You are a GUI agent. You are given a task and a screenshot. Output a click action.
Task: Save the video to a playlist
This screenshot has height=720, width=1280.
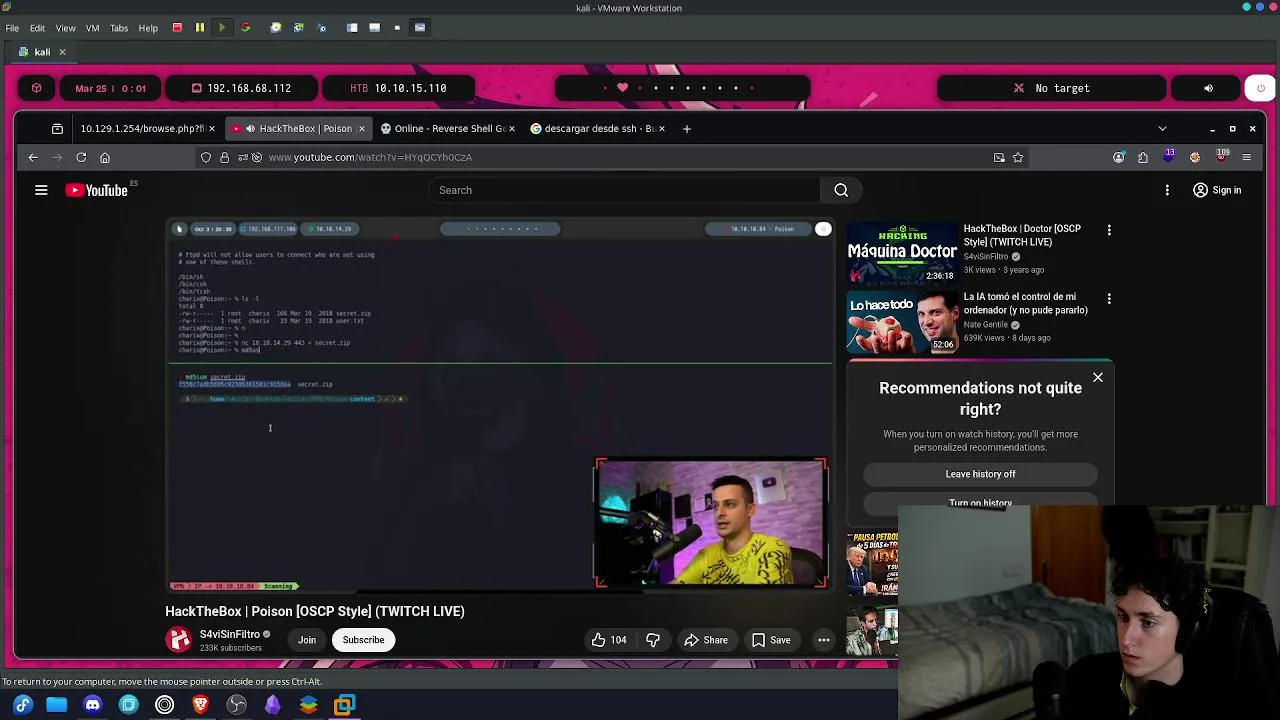(770, 640)
